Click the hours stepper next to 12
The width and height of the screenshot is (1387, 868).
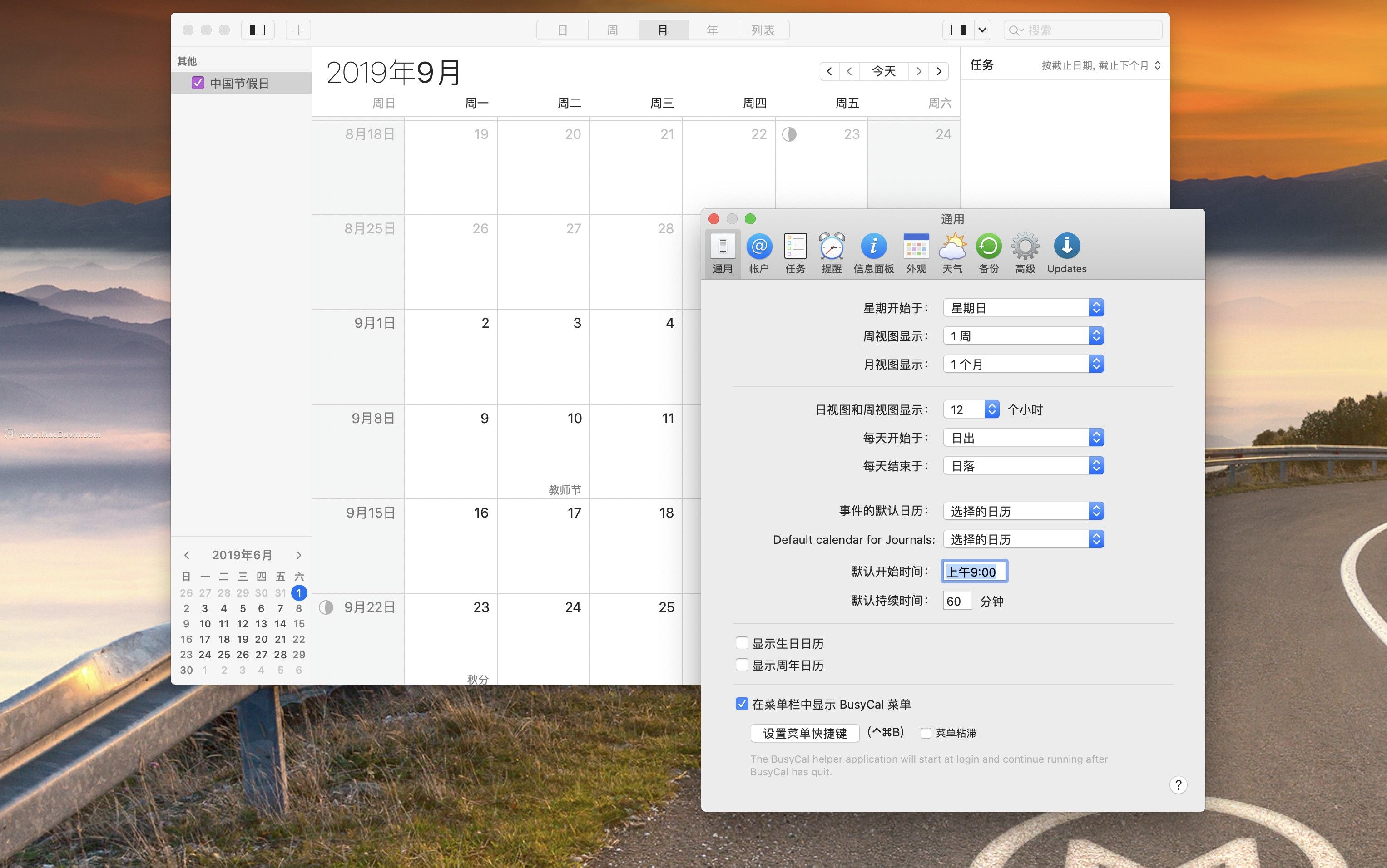tap(992, 409)
